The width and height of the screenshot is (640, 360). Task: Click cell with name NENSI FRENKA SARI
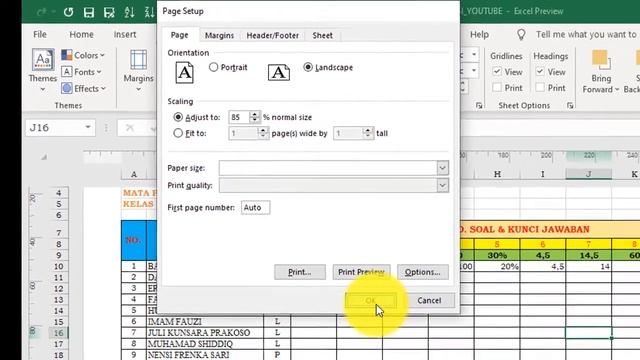205,355
